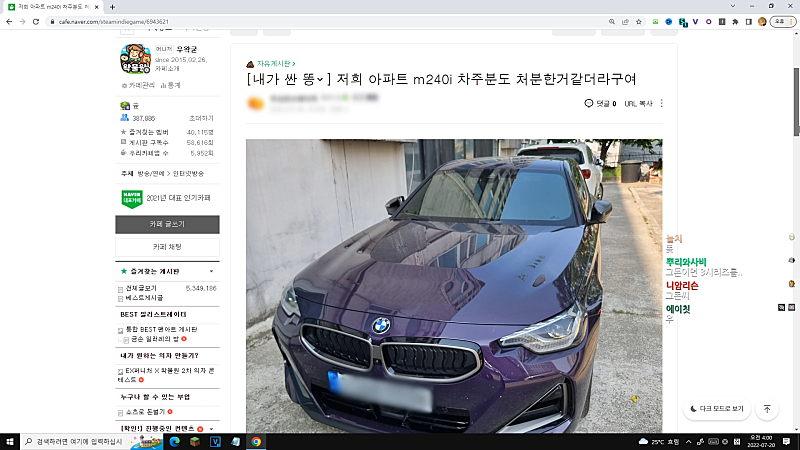Screen dimensions: 800x450
Task: Click the 카페 글쓰기 button
Action: pyautogui.click(x=167, y=224)
